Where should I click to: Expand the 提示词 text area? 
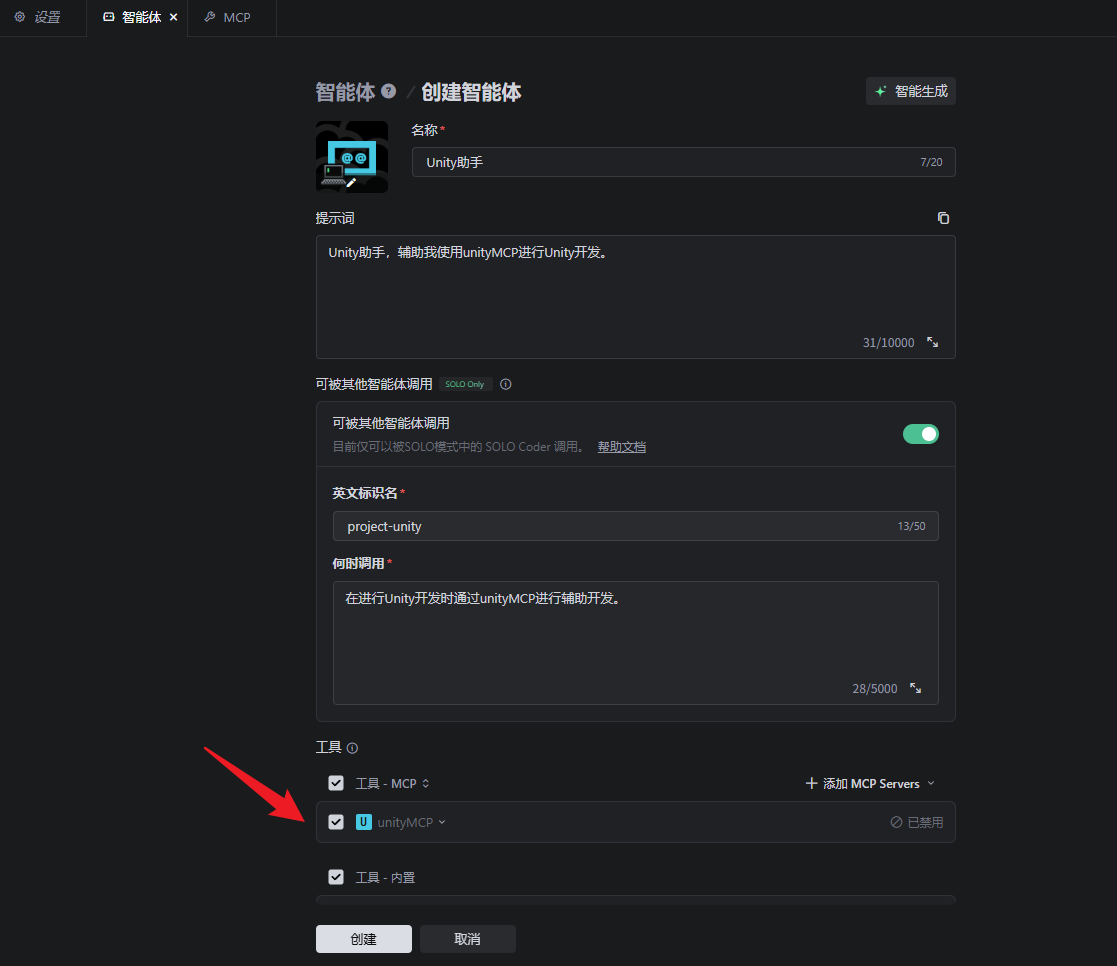[x=932, y=342]
